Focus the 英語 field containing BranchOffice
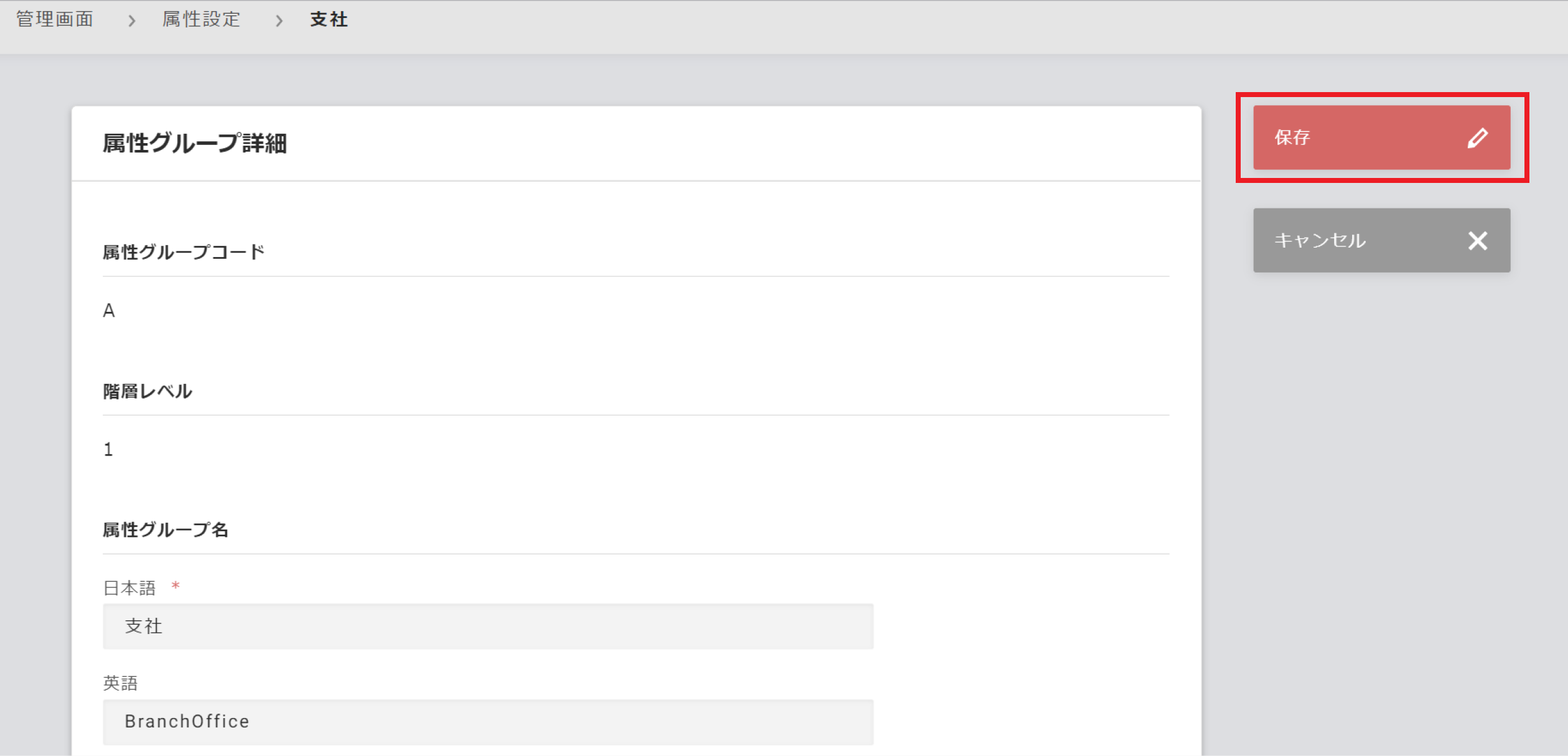Screen dimensions: 1568x756 point(488,722)
